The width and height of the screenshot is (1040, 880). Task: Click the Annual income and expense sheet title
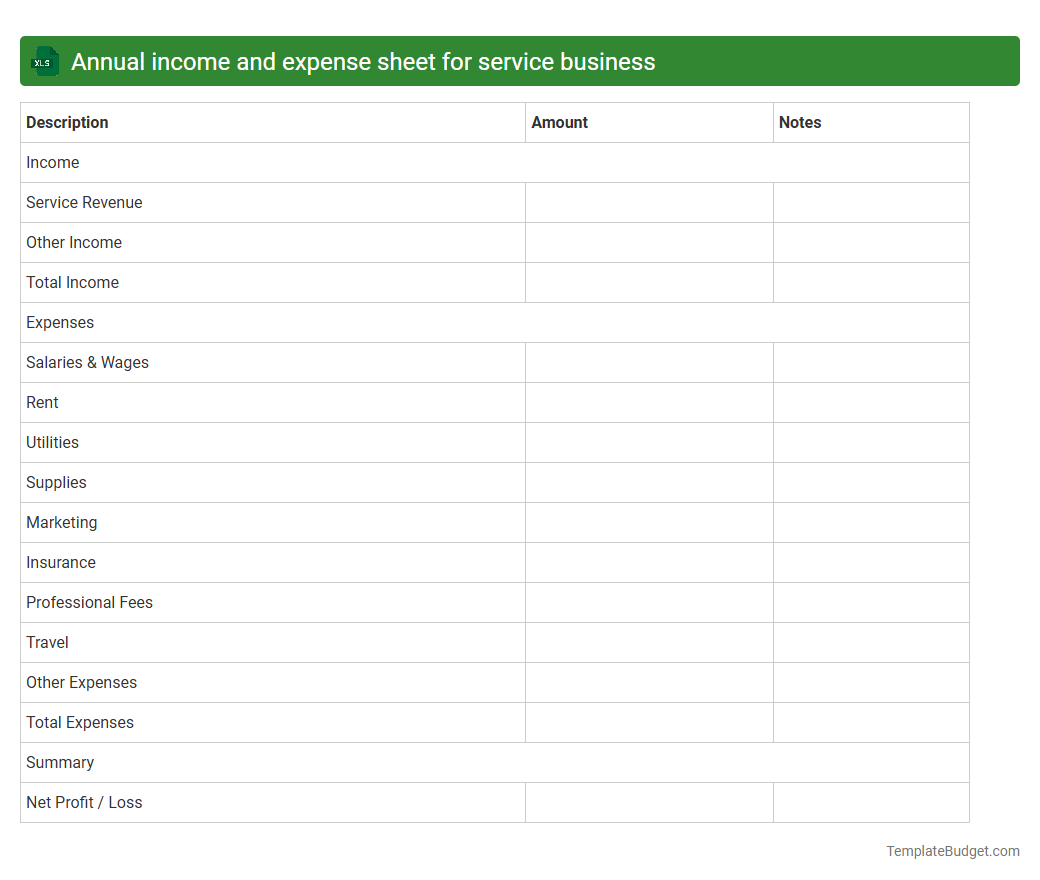click(x=363, y=61)
